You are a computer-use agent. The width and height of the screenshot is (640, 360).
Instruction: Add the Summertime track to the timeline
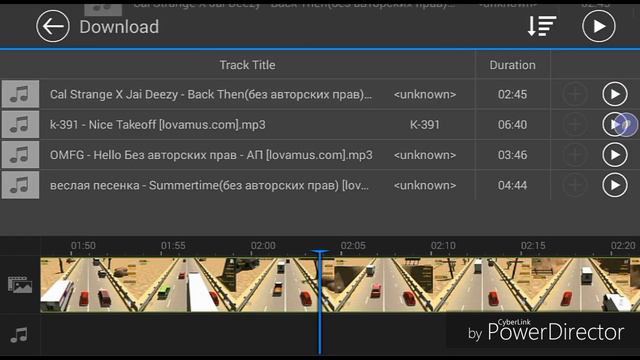(x=575, y=185)
